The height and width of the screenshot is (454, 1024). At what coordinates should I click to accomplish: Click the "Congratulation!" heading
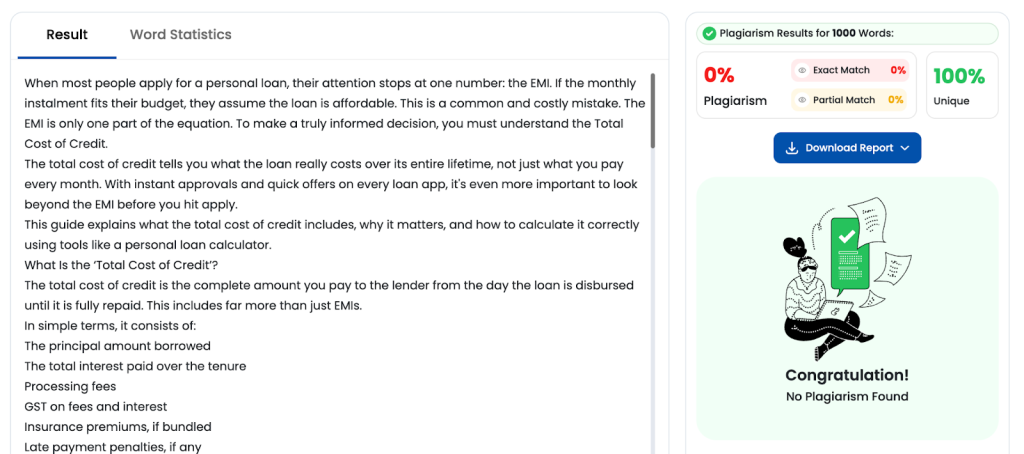pyautogui.click(x=847, y=375)
